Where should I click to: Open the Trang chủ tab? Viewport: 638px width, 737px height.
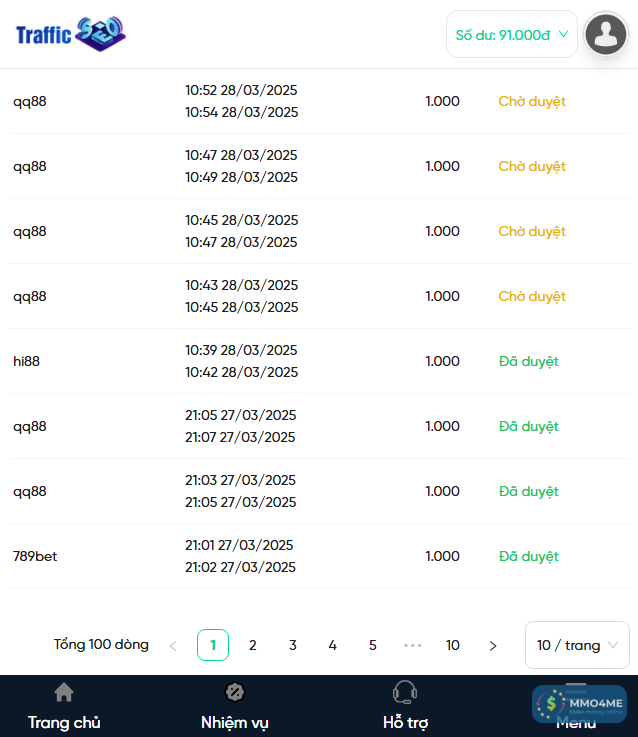pyautogui.click(x=64, y=722)
